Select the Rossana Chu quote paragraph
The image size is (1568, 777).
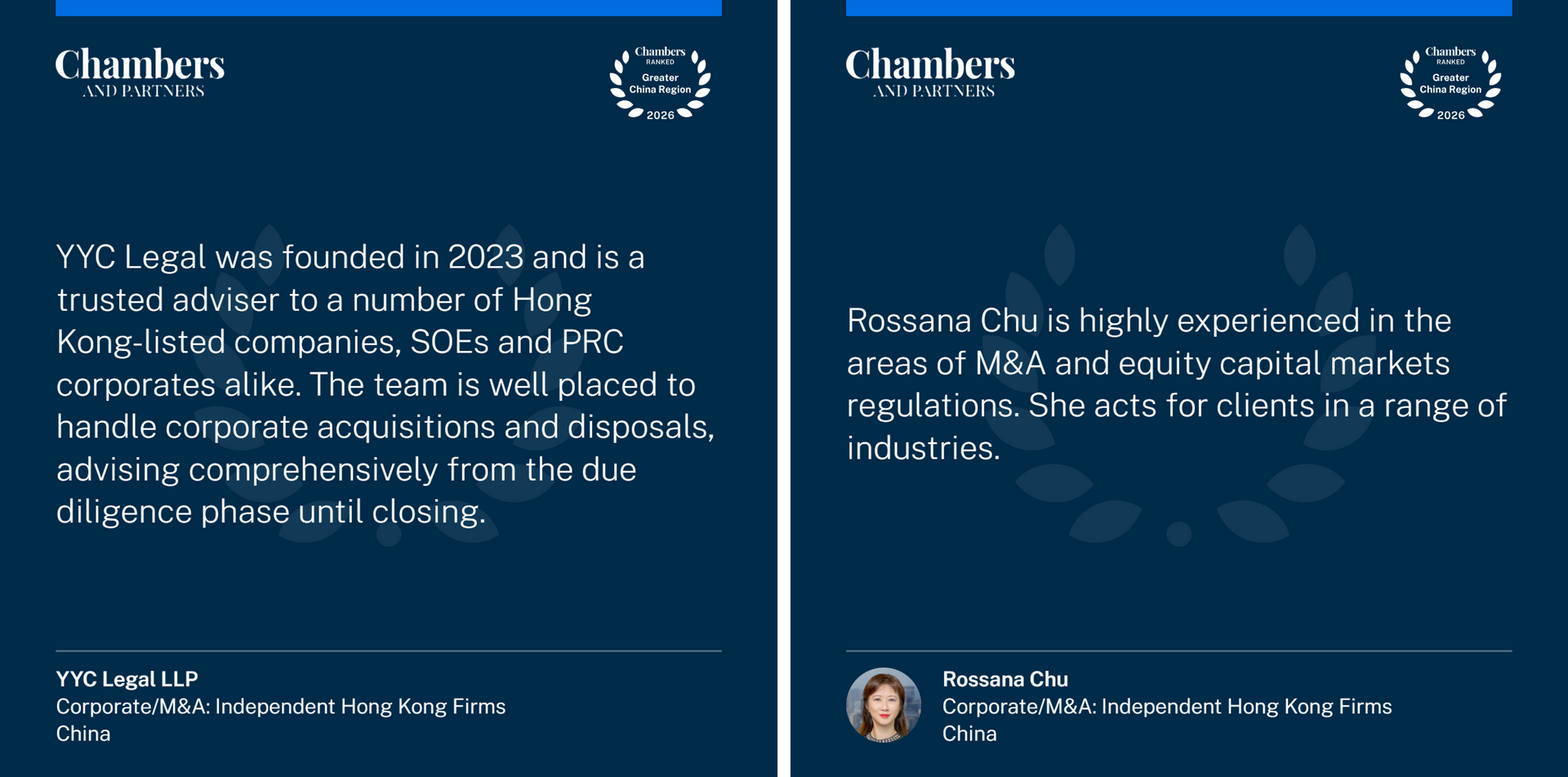pos(1176,384)
